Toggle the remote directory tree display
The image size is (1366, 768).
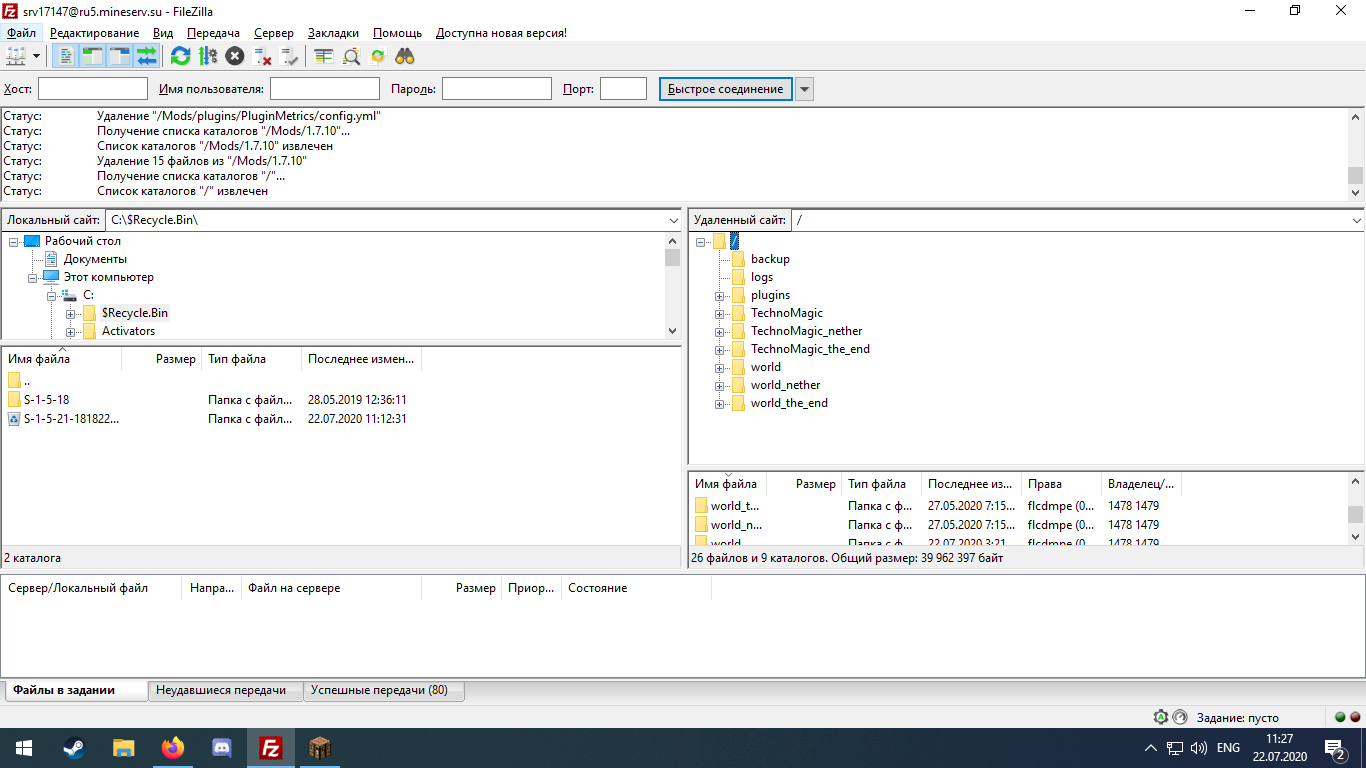(120, 56)
